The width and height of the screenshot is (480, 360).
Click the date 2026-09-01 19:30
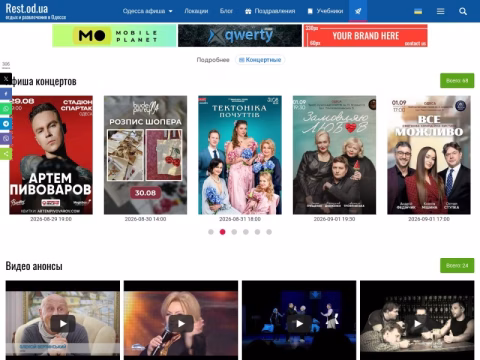(x=334, y=219)
